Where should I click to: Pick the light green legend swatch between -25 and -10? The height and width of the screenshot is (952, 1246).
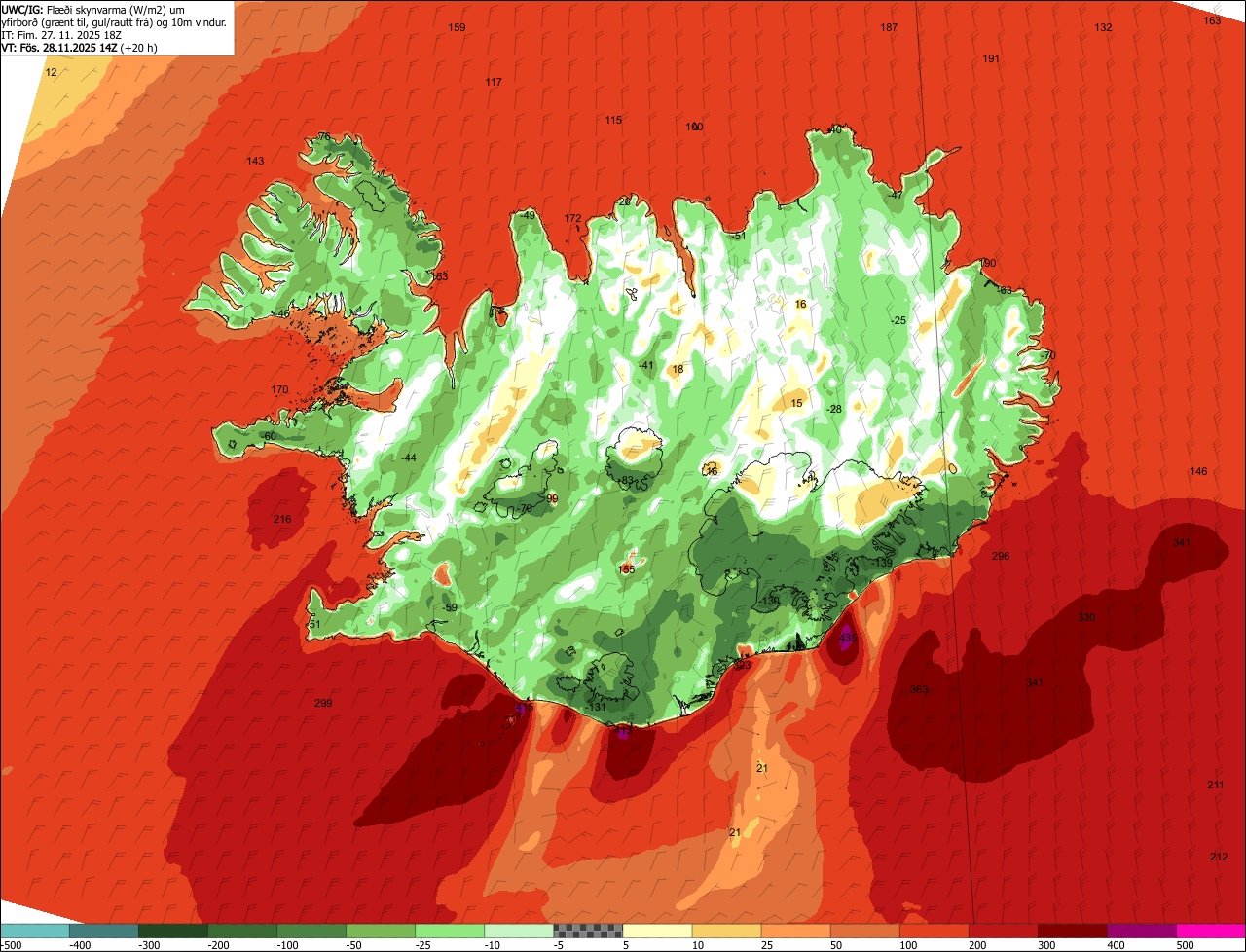click(450, 931)
